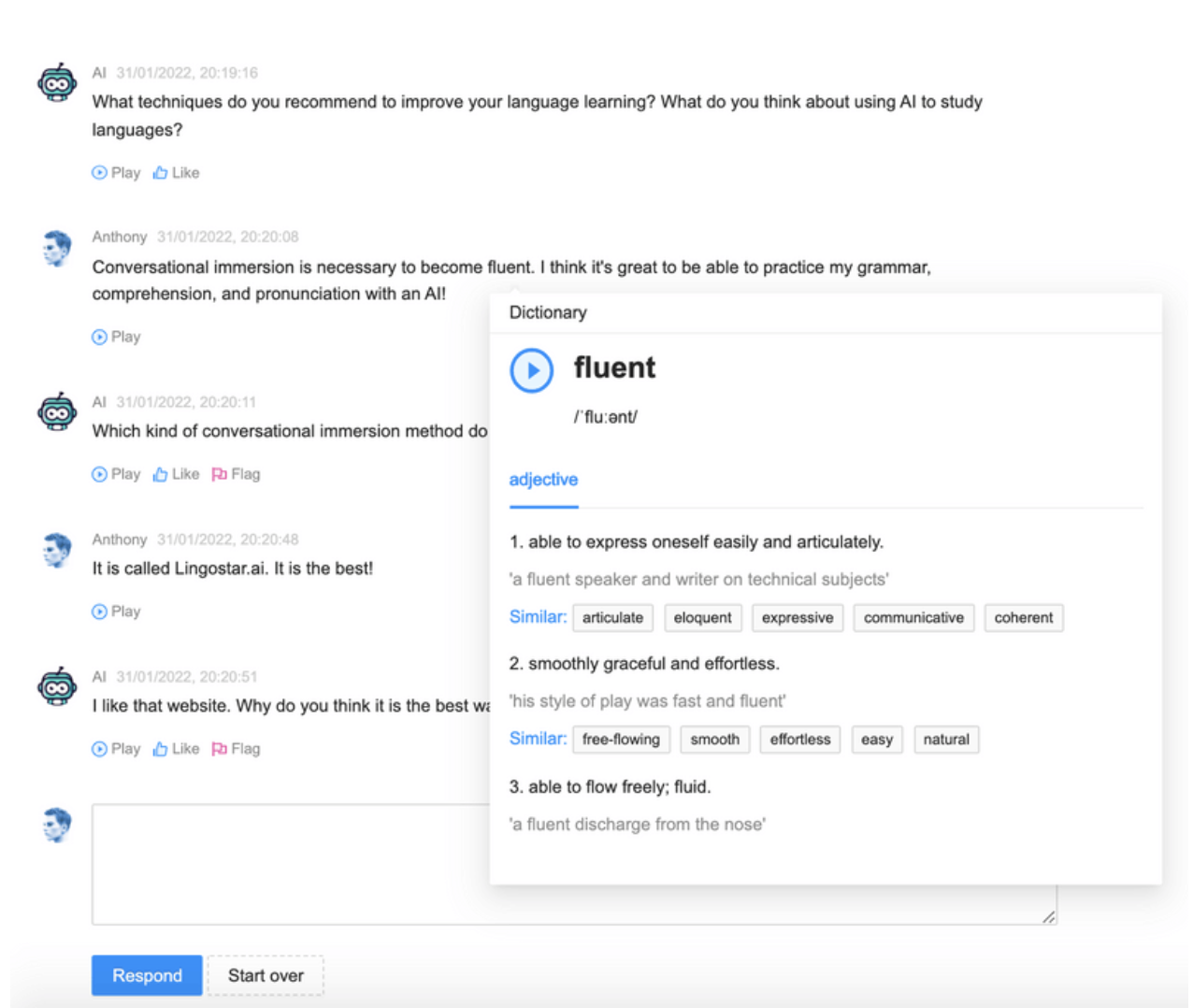Click the similar word smooth
Viewport: 1193px width, 1008px height.
click(714, 740)
